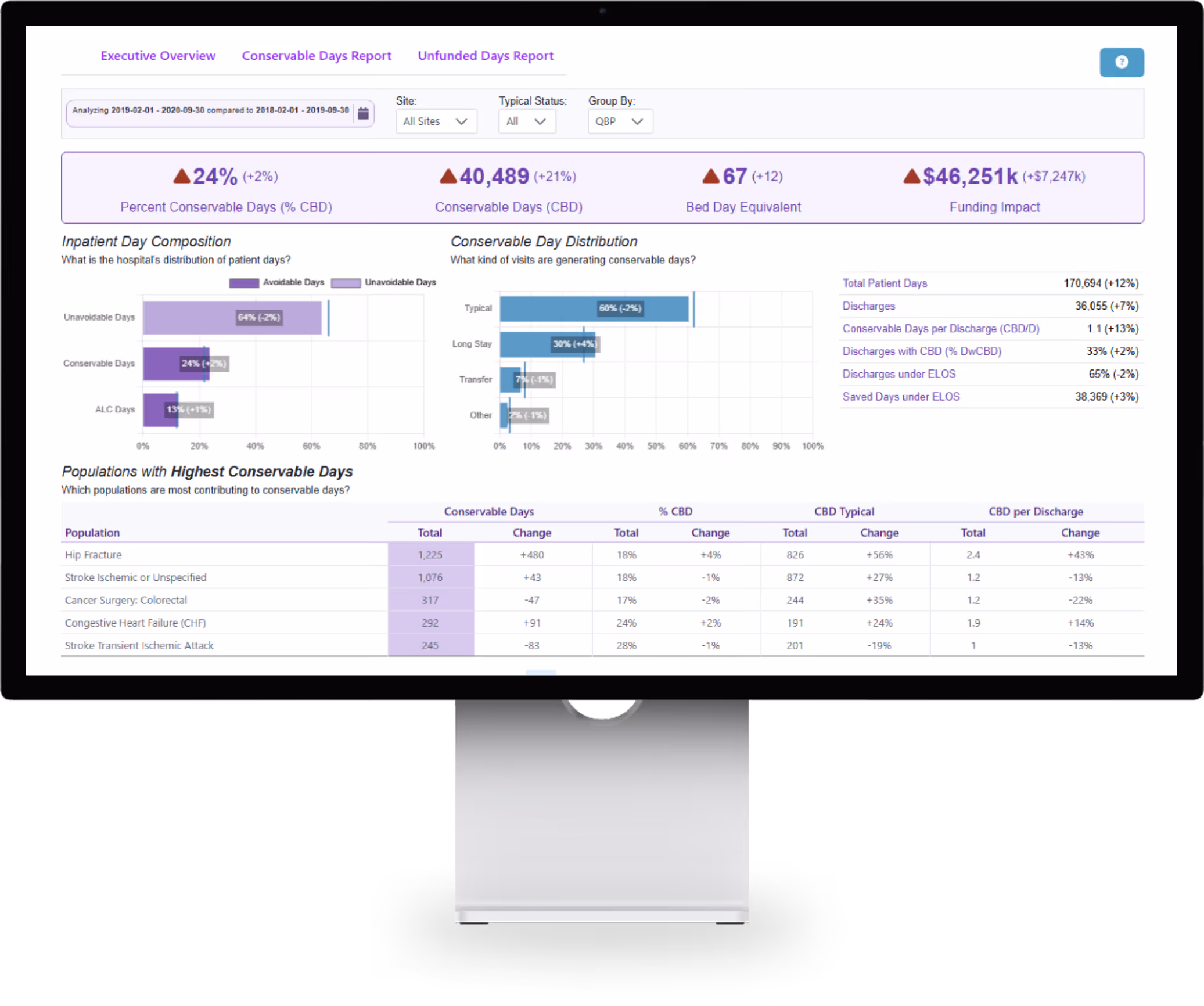Select the Long Stay 30% bar
This screenshot has height=1006, width=1204.
pyautogui.click(x=547, y=344)
